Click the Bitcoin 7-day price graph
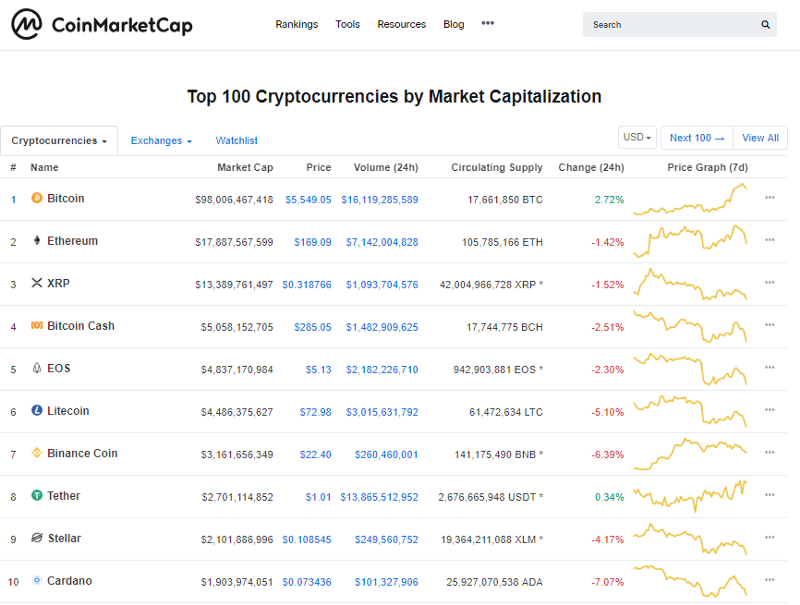800x605 pixels. pos(690,199)
